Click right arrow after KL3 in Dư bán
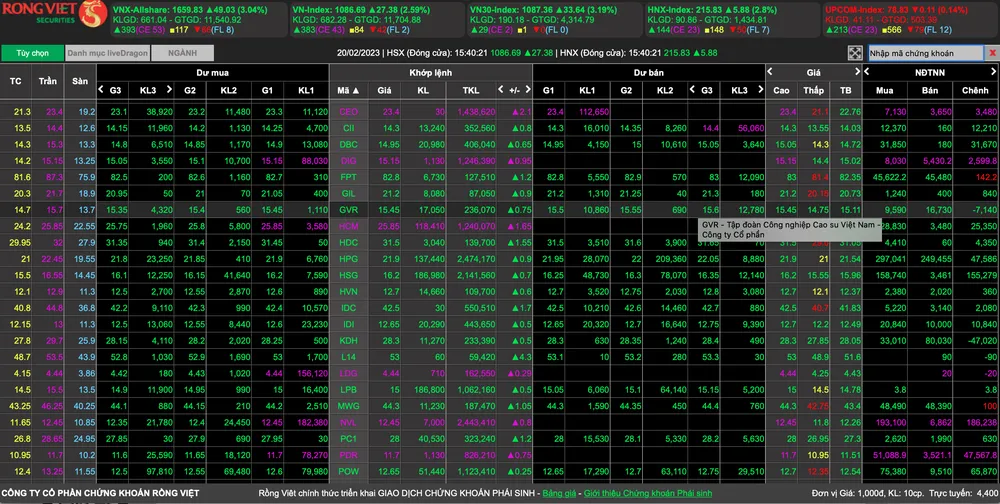Screen dimensions: 1000x504 (759, 89)
